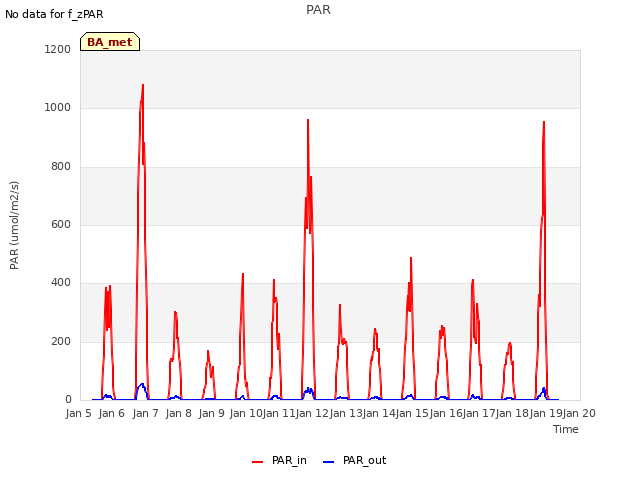Click the PAR_in peak near Jan 12
This screenshot has height=480, width=640.
click(308, 120)
